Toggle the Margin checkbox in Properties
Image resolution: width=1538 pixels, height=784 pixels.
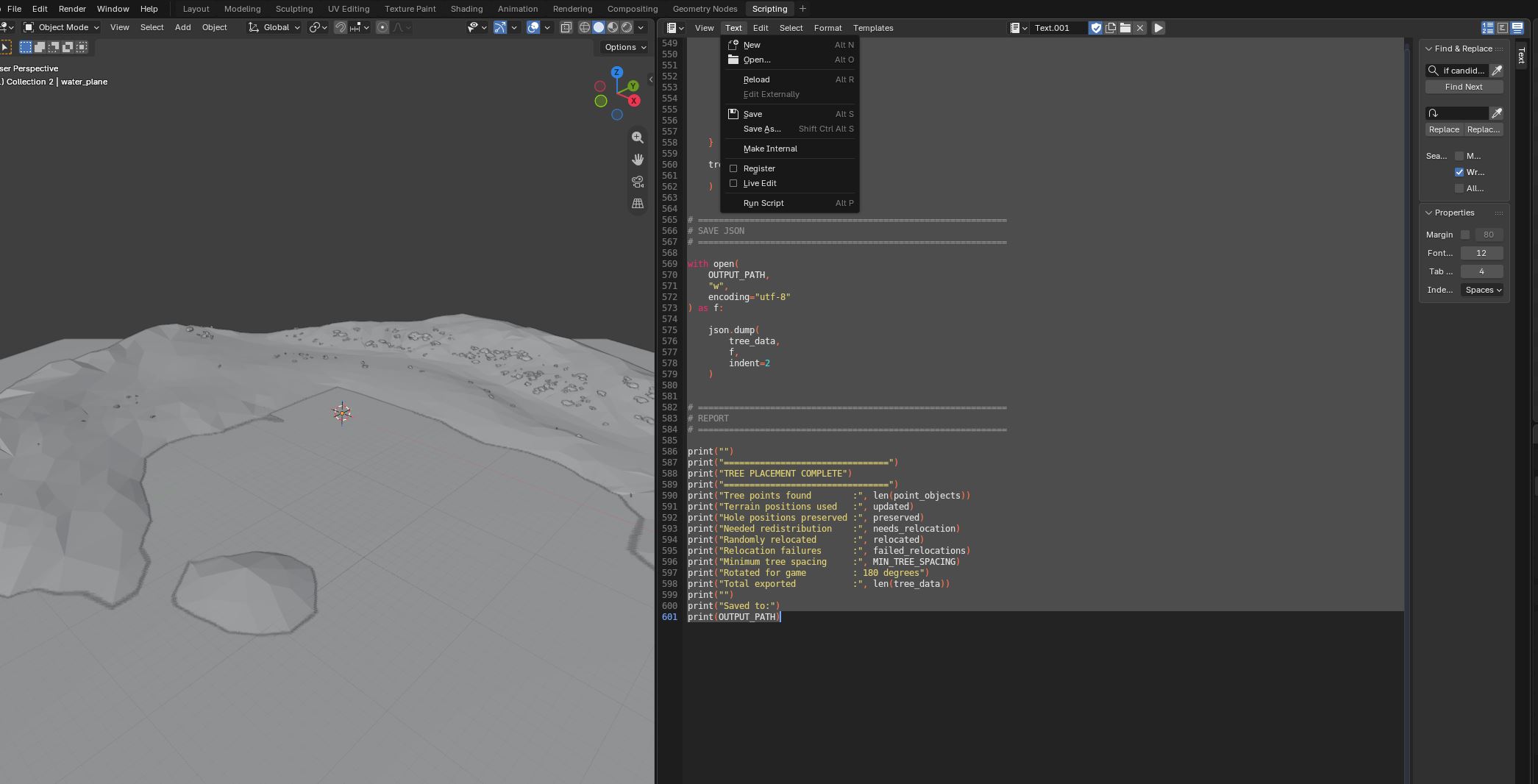point(1465,235)
